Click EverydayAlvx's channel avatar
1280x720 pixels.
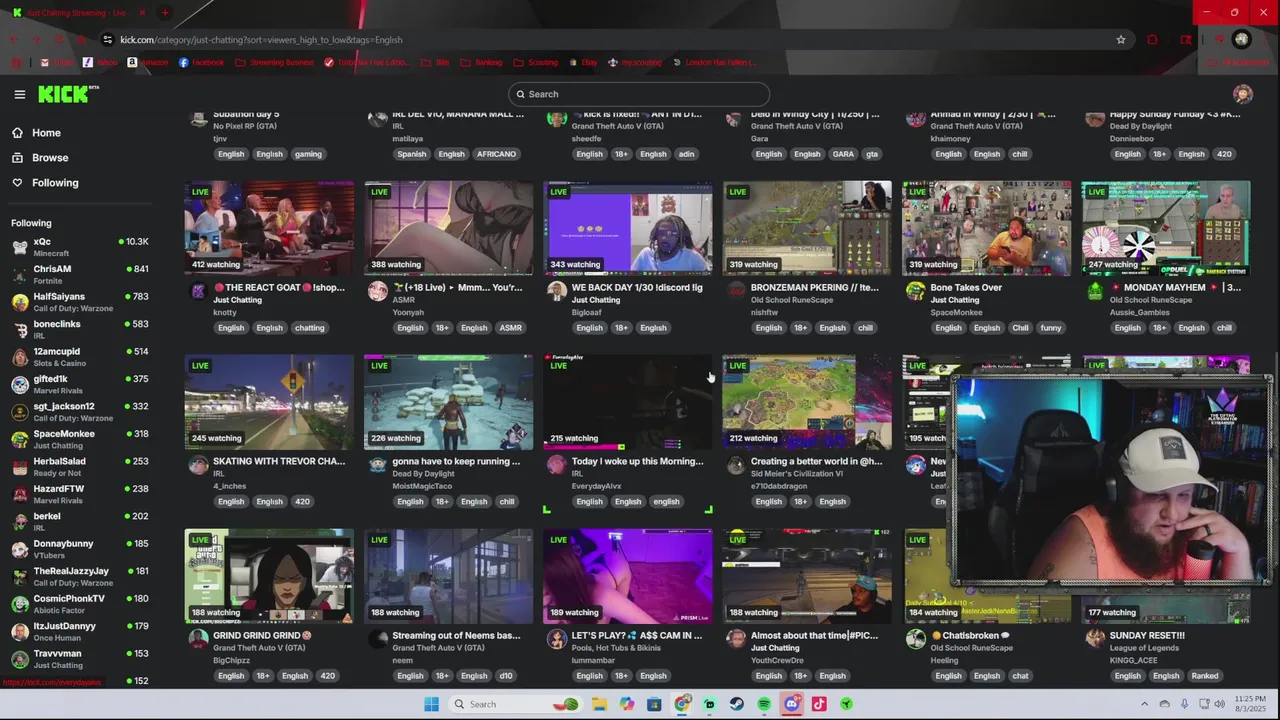[557, 465]
